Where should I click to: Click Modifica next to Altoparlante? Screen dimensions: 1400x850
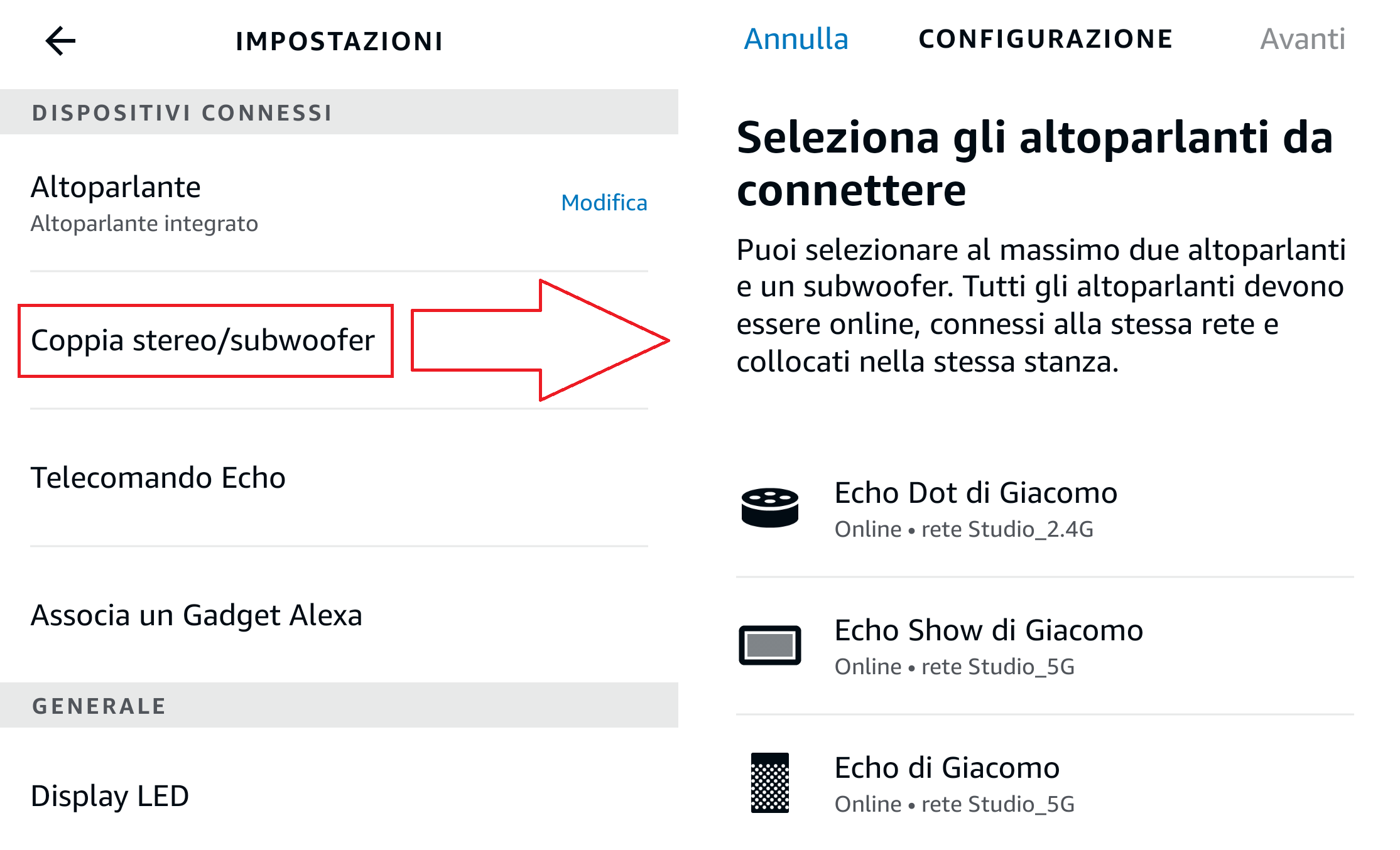click(x=604, y=203)
